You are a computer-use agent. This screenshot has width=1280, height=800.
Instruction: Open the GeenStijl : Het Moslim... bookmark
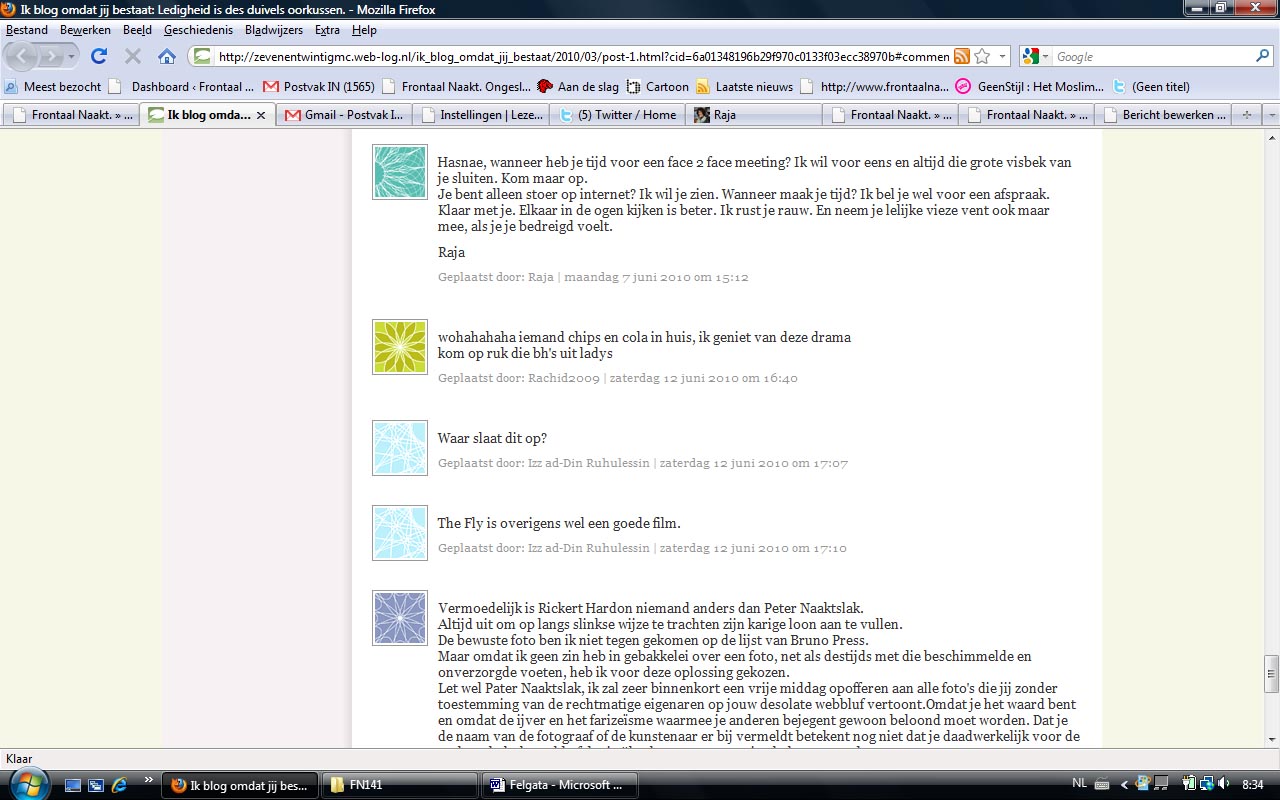click(x=1030, y=86)
